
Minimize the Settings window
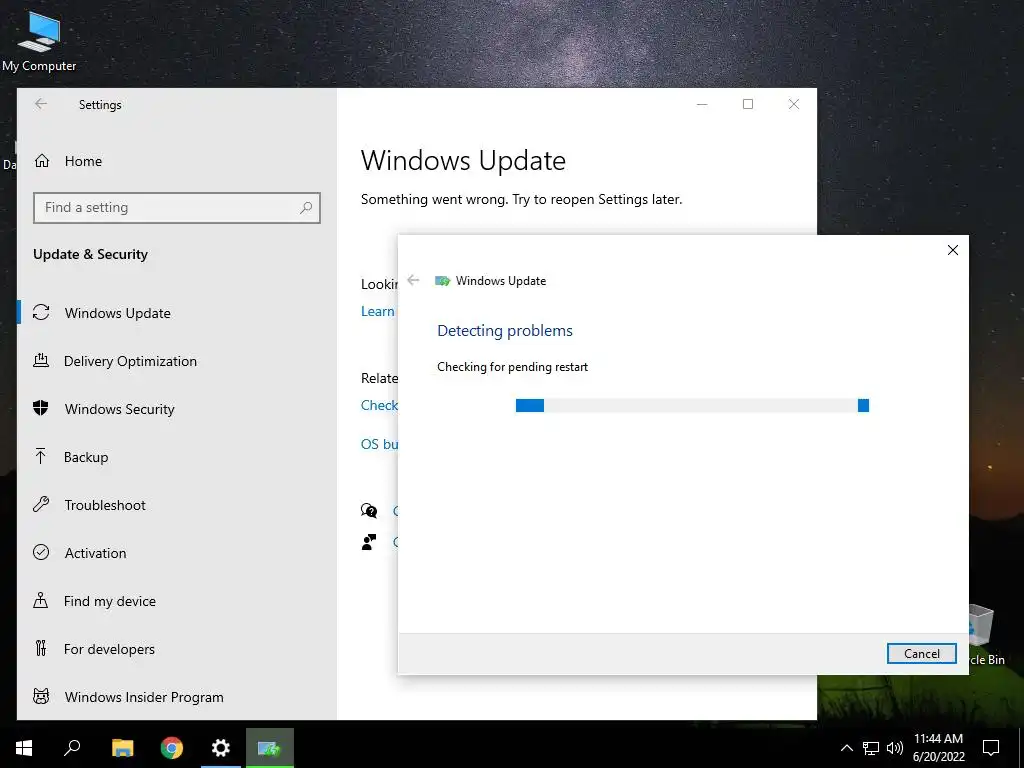(x=702, y=104)
